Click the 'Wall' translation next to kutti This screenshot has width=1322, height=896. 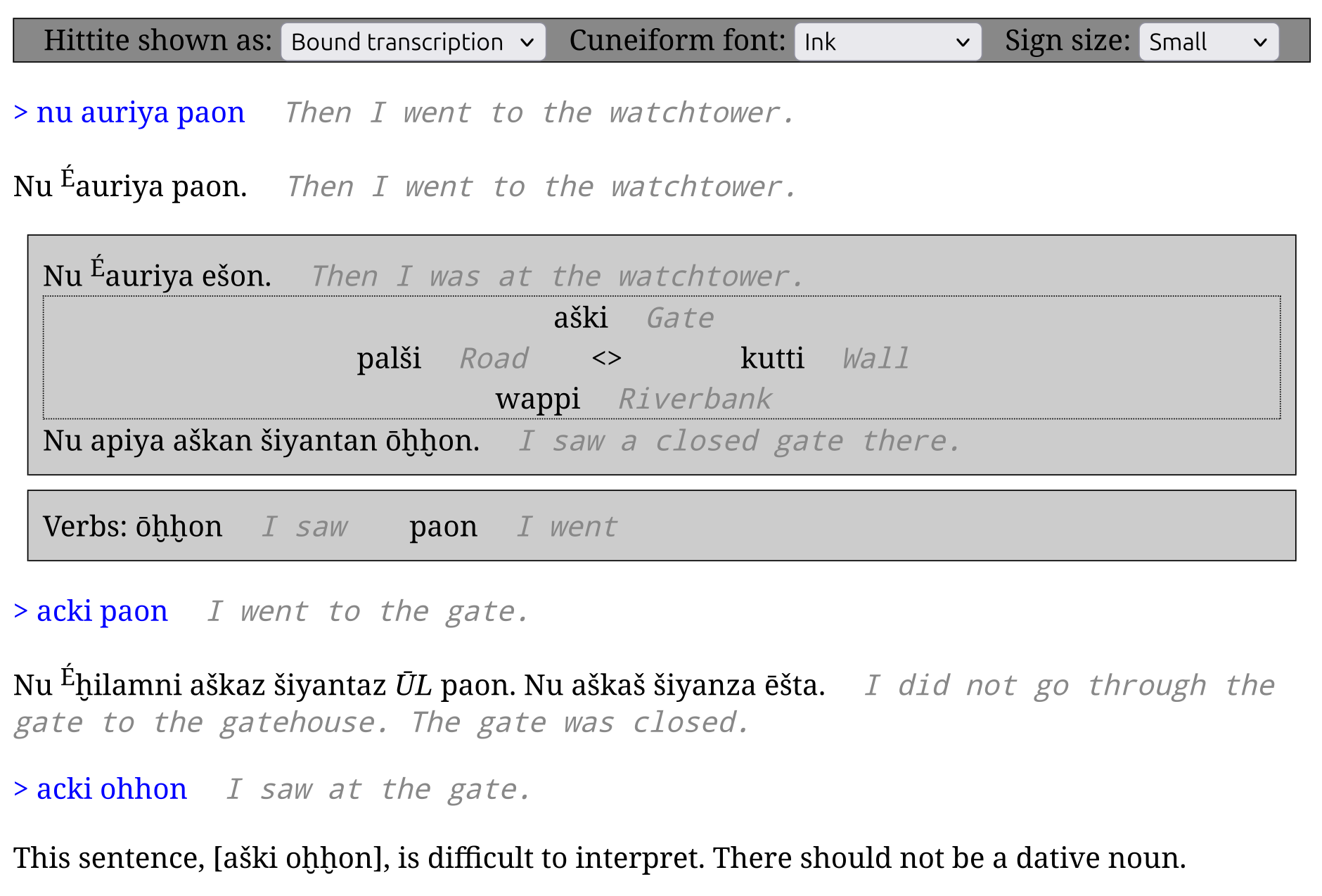(x=875, y=359)
